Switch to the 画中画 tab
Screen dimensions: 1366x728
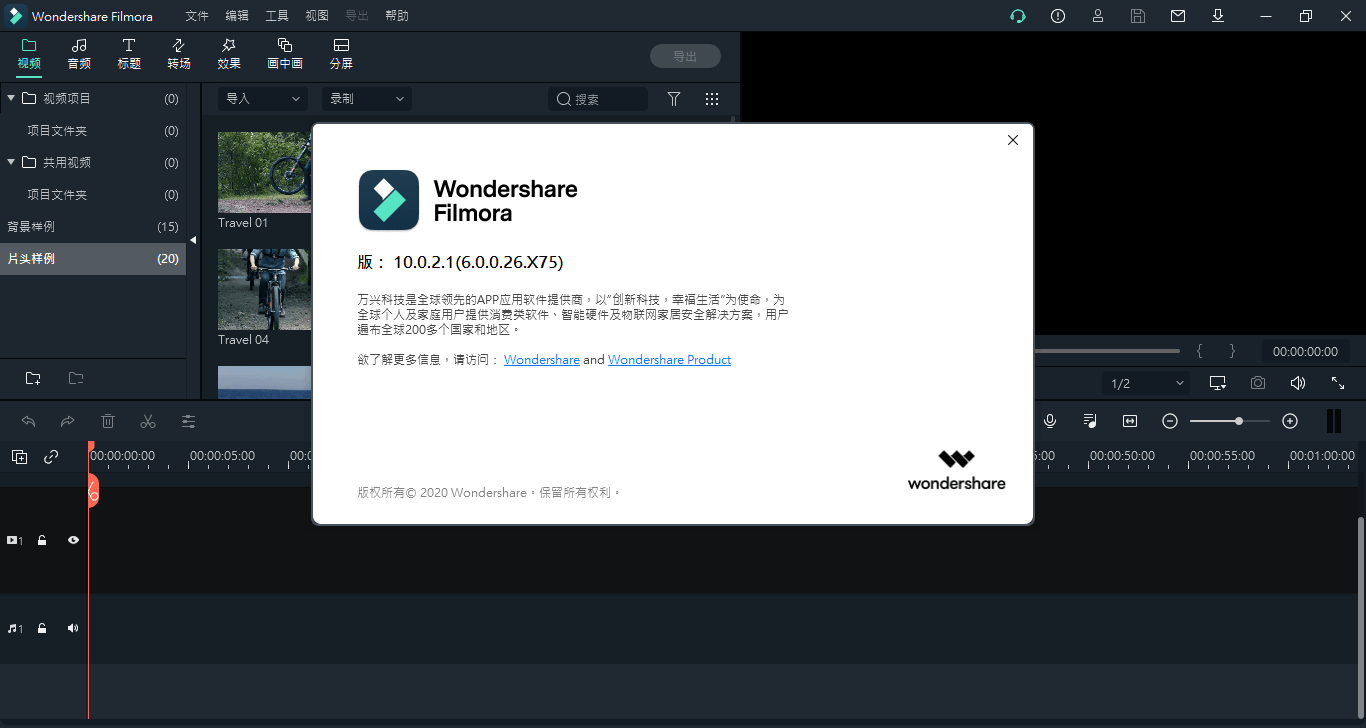click(x=285, y=54)
